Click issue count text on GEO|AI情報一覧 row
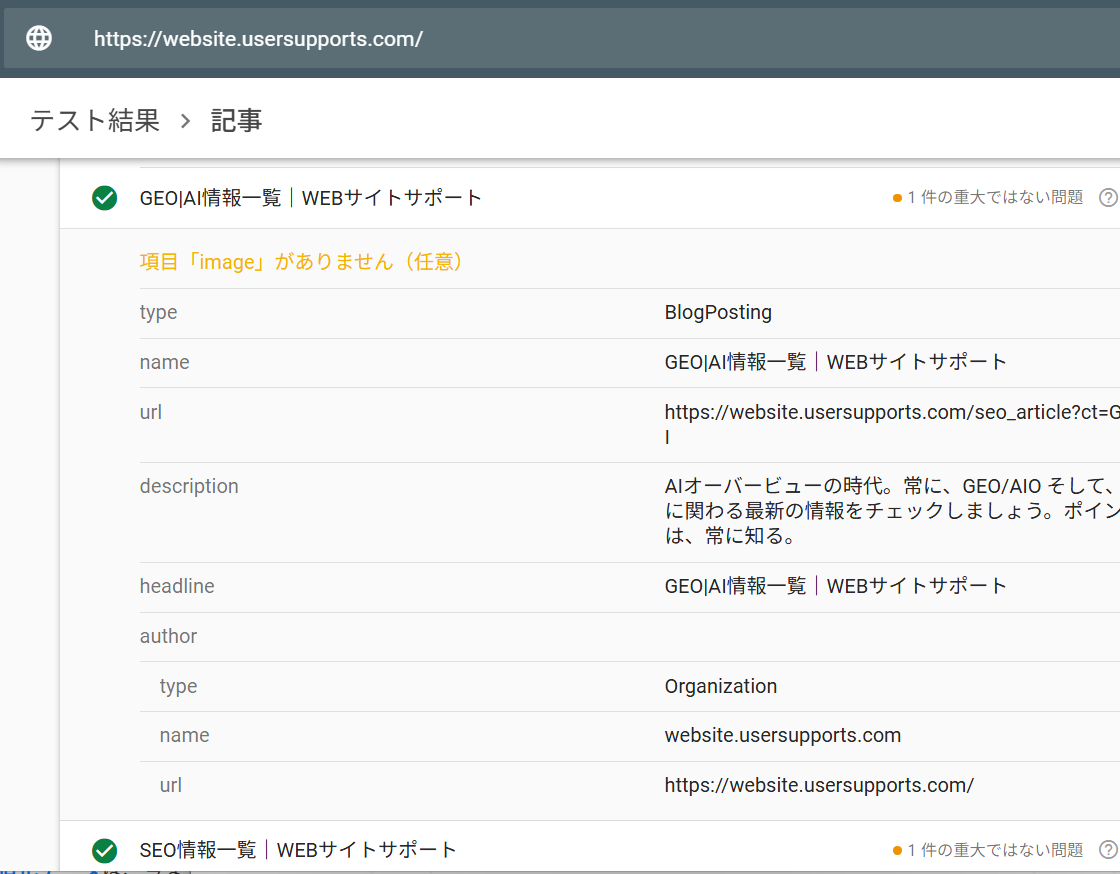1120x874 pixels. coord(995,198)
